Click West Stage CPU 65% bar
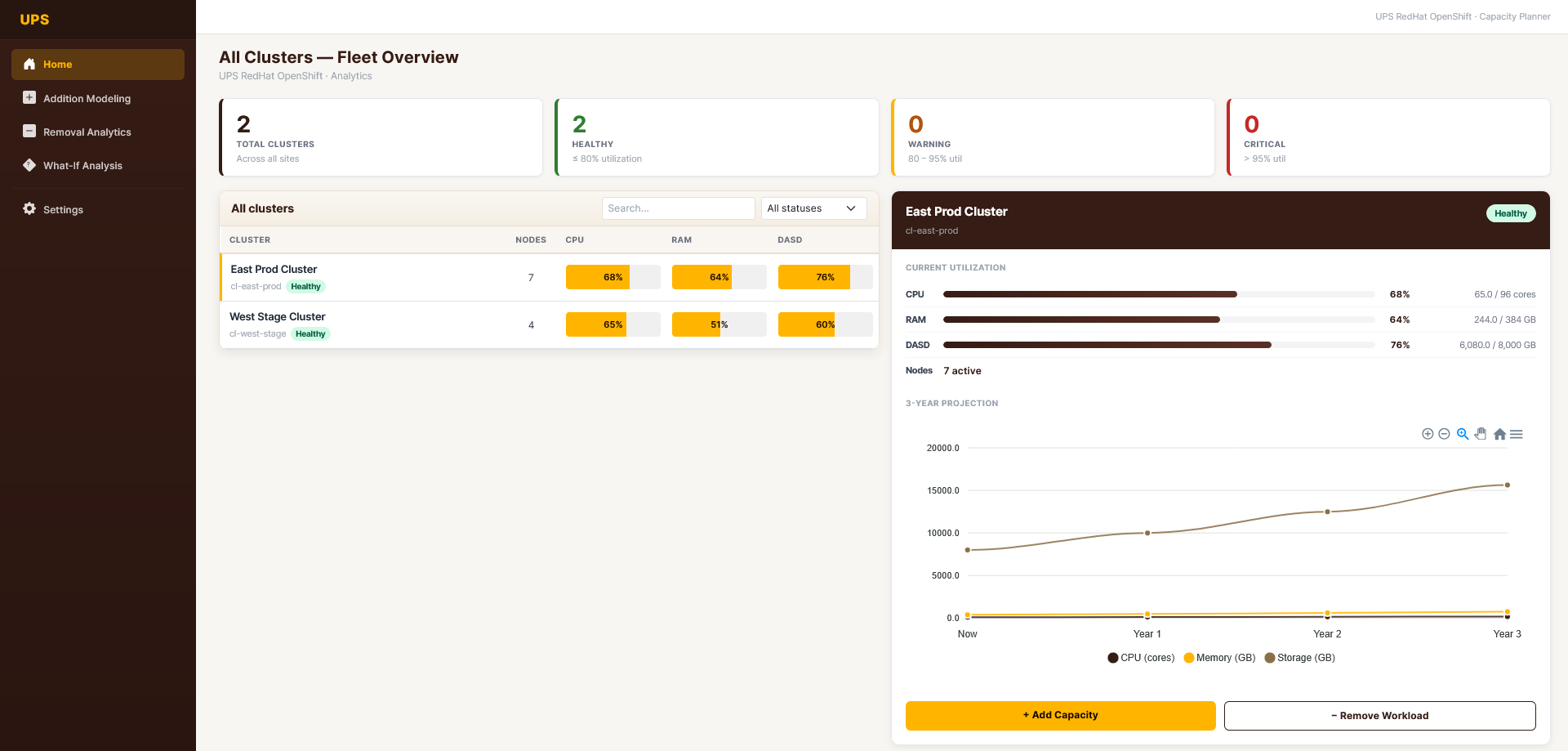Viewport: 1568px width, 756px height. tap(613, 325)
